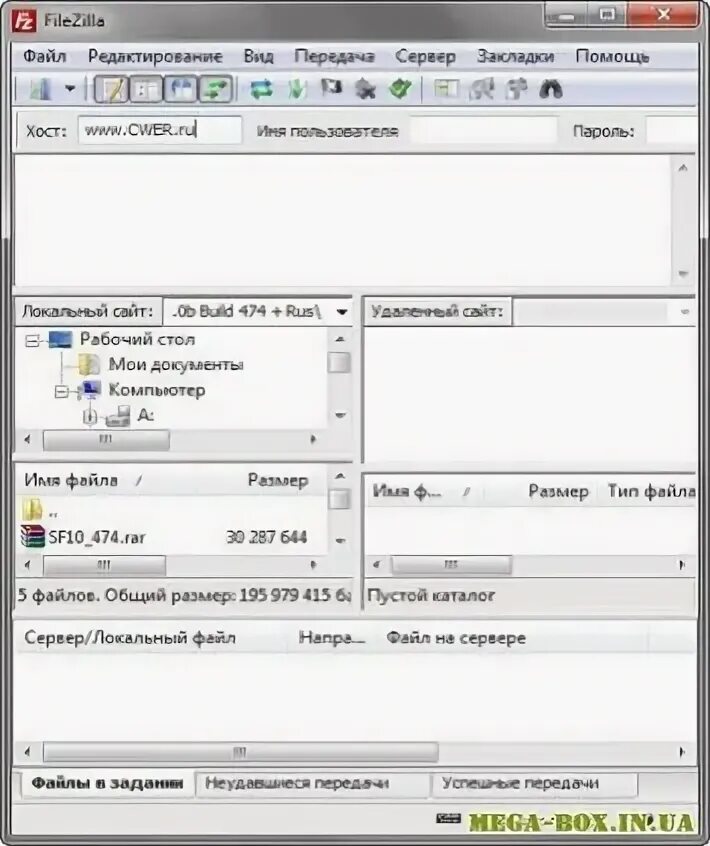The height and width of the screenshot is (846, 710).
Task: Sort remote files by Имя ф... column
Action: [407, 491]
